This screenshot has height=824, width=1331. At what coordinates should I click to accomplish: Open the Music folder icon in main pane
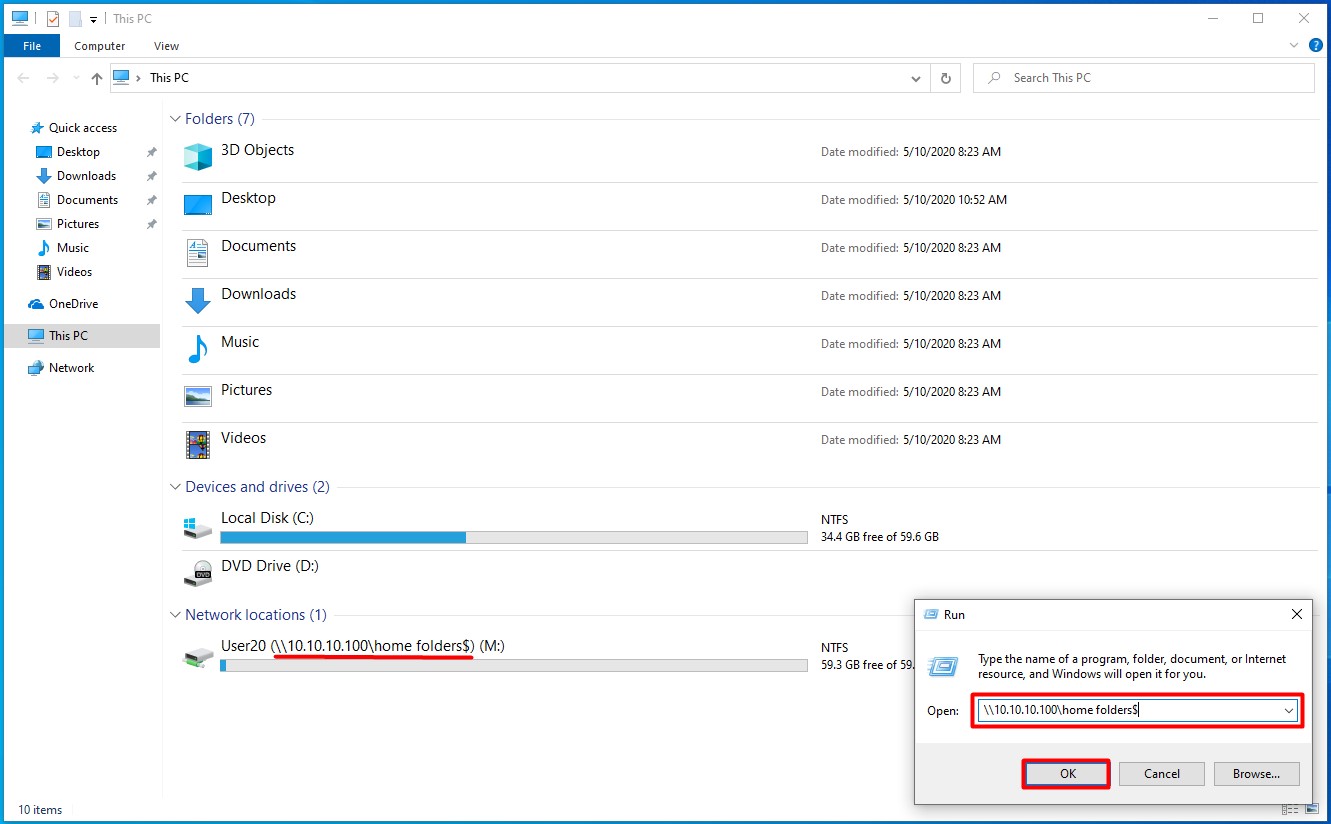coord(198,348)
